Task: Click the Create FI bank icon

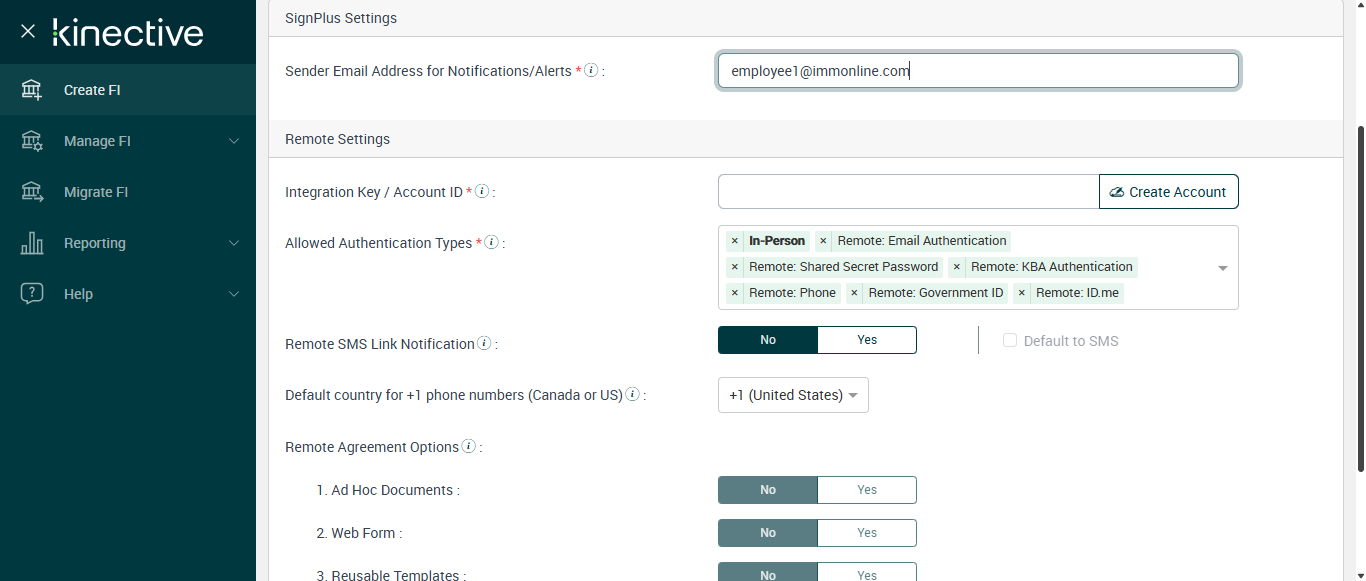Action: (32, 90)
